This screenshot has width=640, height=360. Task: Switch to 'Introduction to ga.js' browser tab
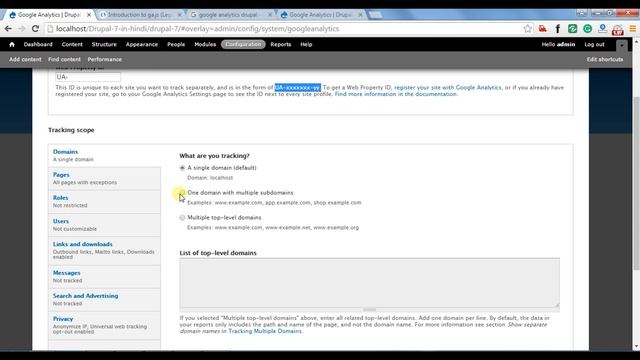tap(139, 15)
